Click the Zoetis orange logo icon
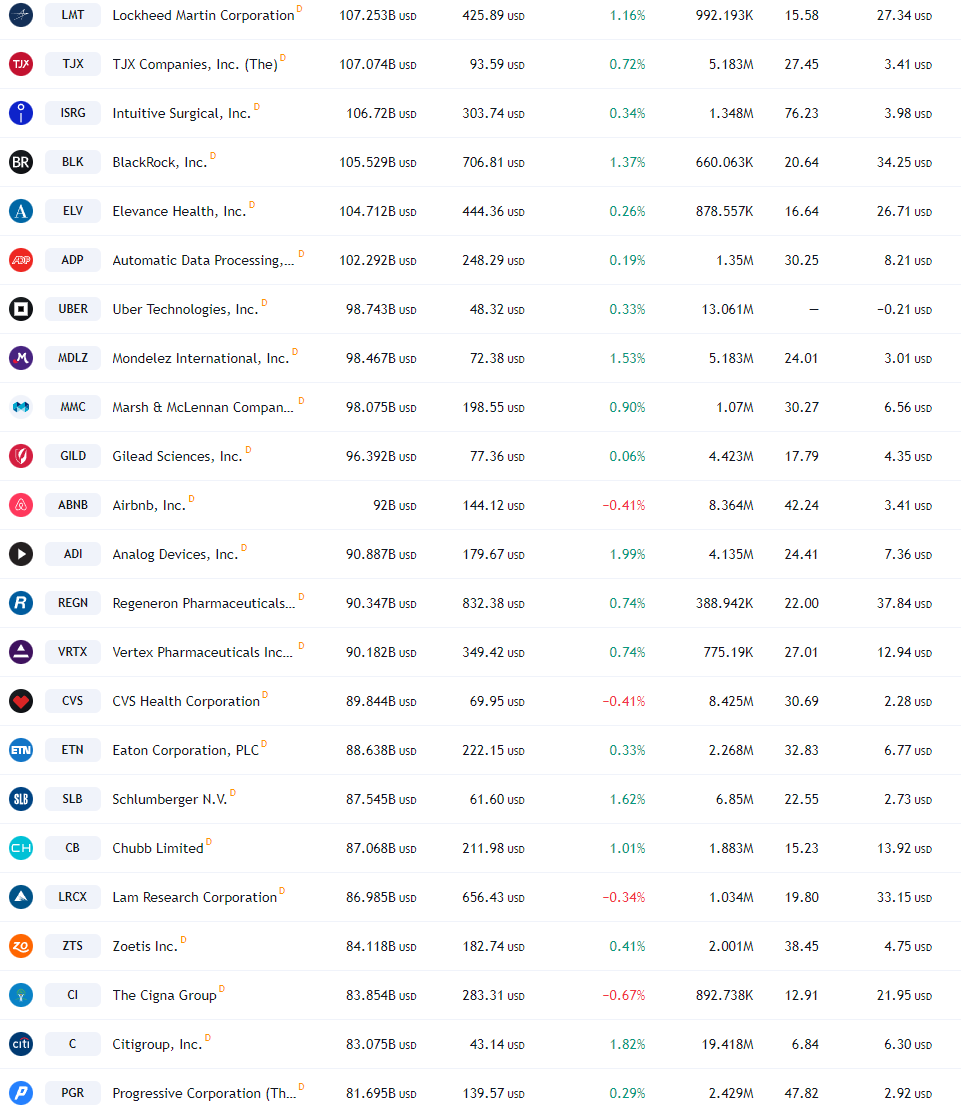 coord(21,945)
